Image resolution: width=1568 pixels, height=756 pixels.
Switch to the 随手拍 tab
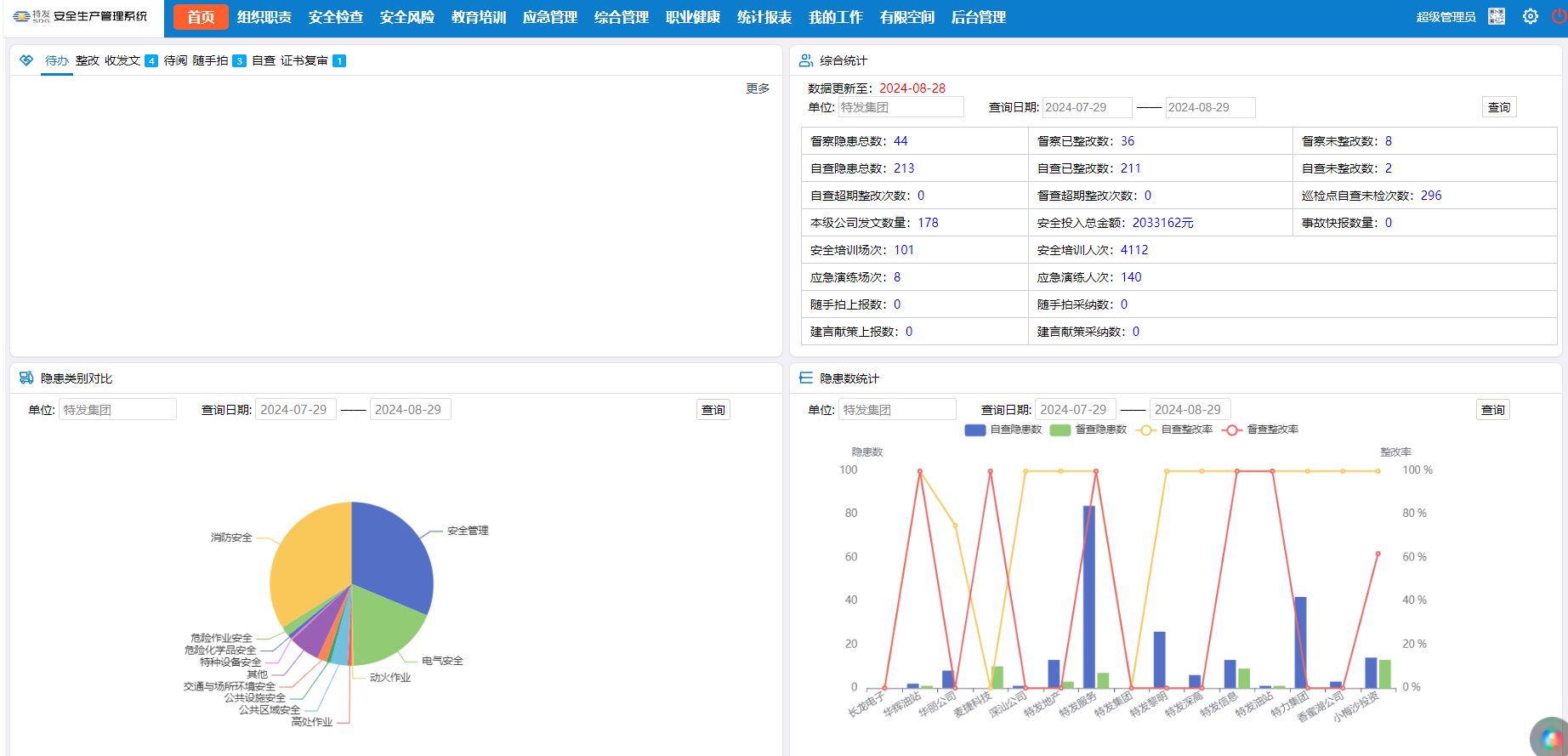click(210, 60)
